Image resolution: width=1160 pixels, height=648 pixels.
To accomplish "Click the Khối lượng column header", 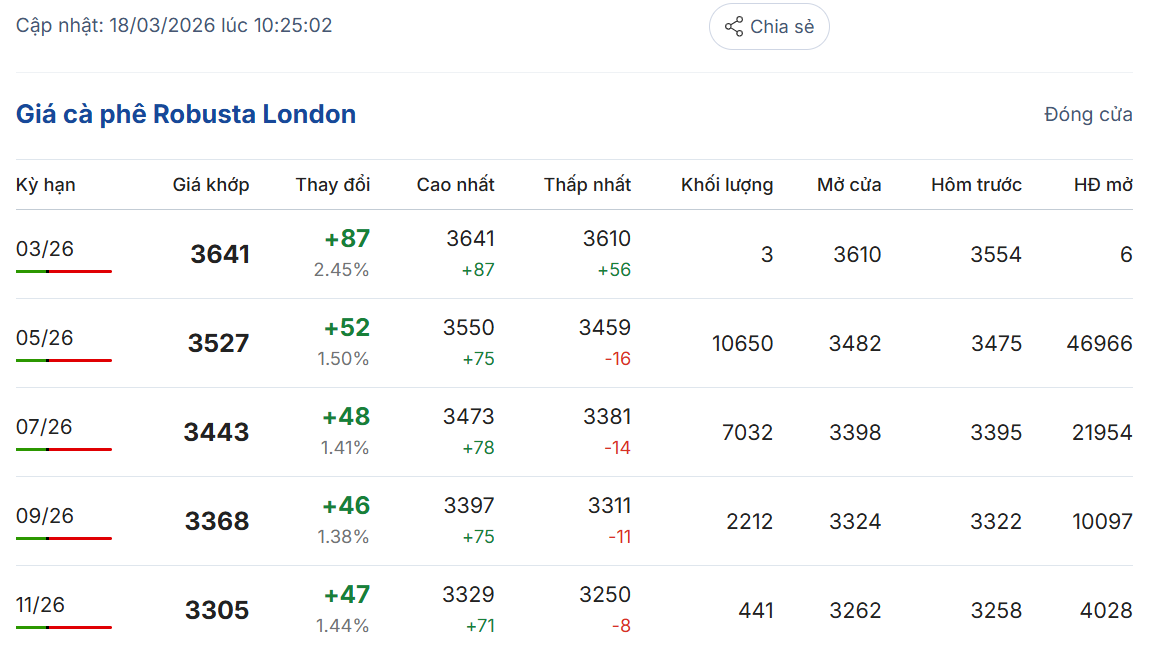I will click(x=727, y=184).
